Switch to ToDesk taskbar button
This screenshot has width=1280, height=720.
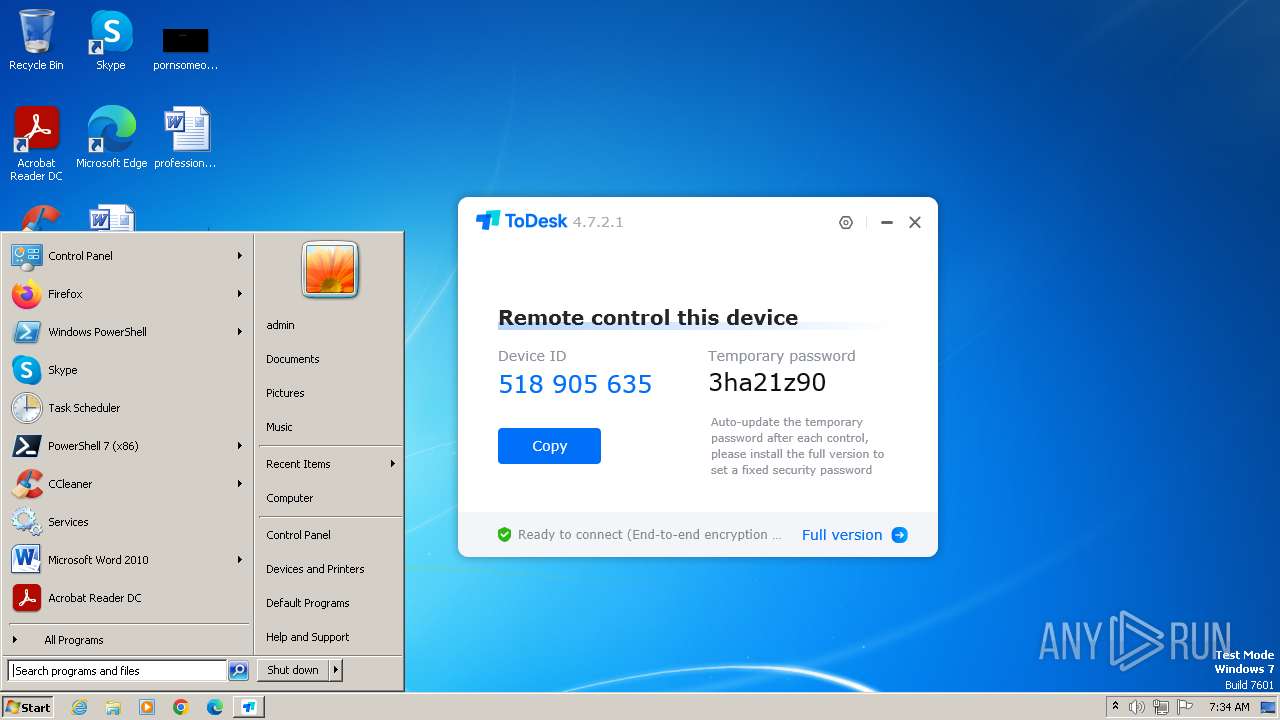pos(249,707)
